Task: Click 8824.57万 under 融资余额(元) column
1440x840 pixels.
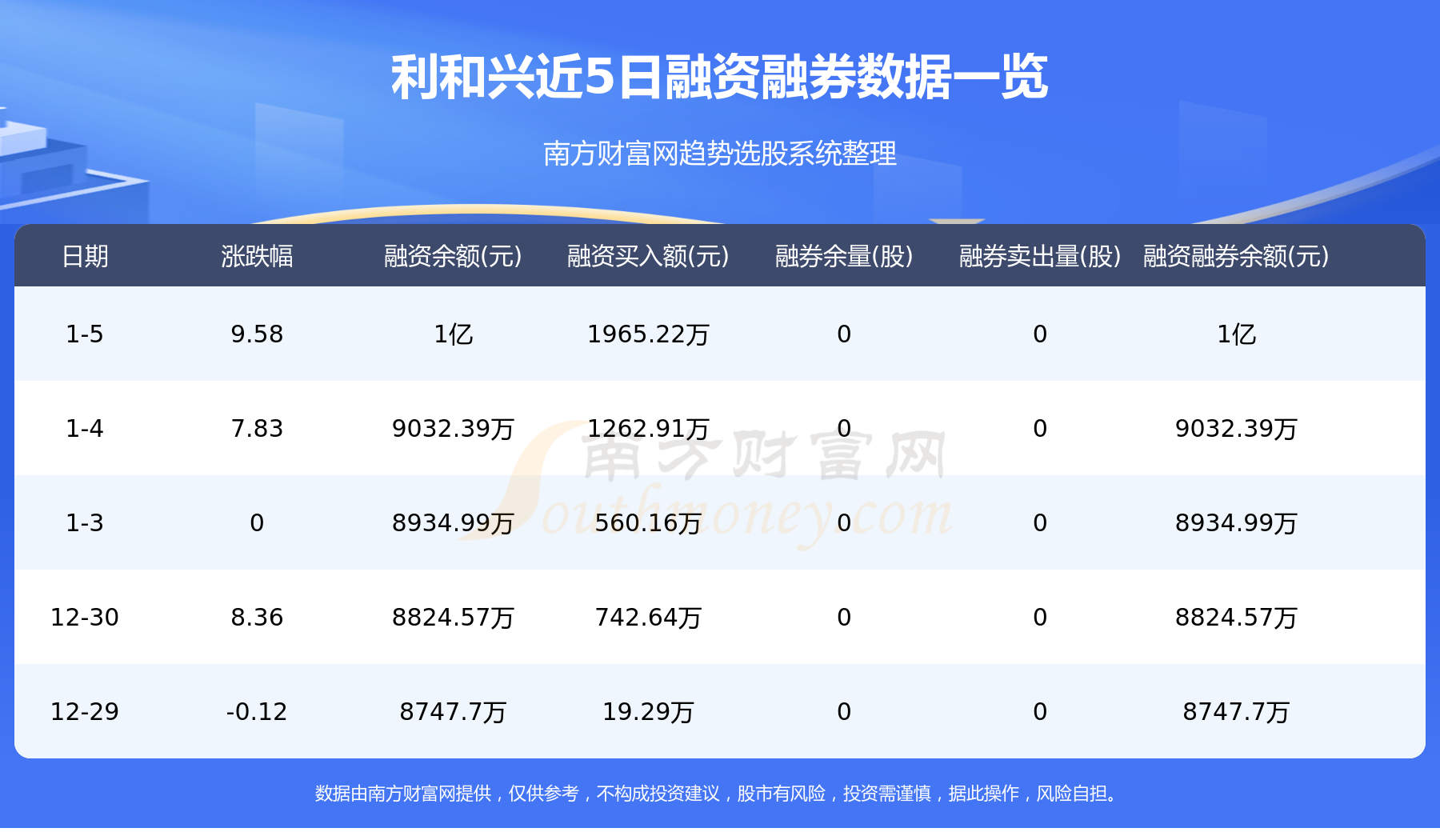Action: 453,618
